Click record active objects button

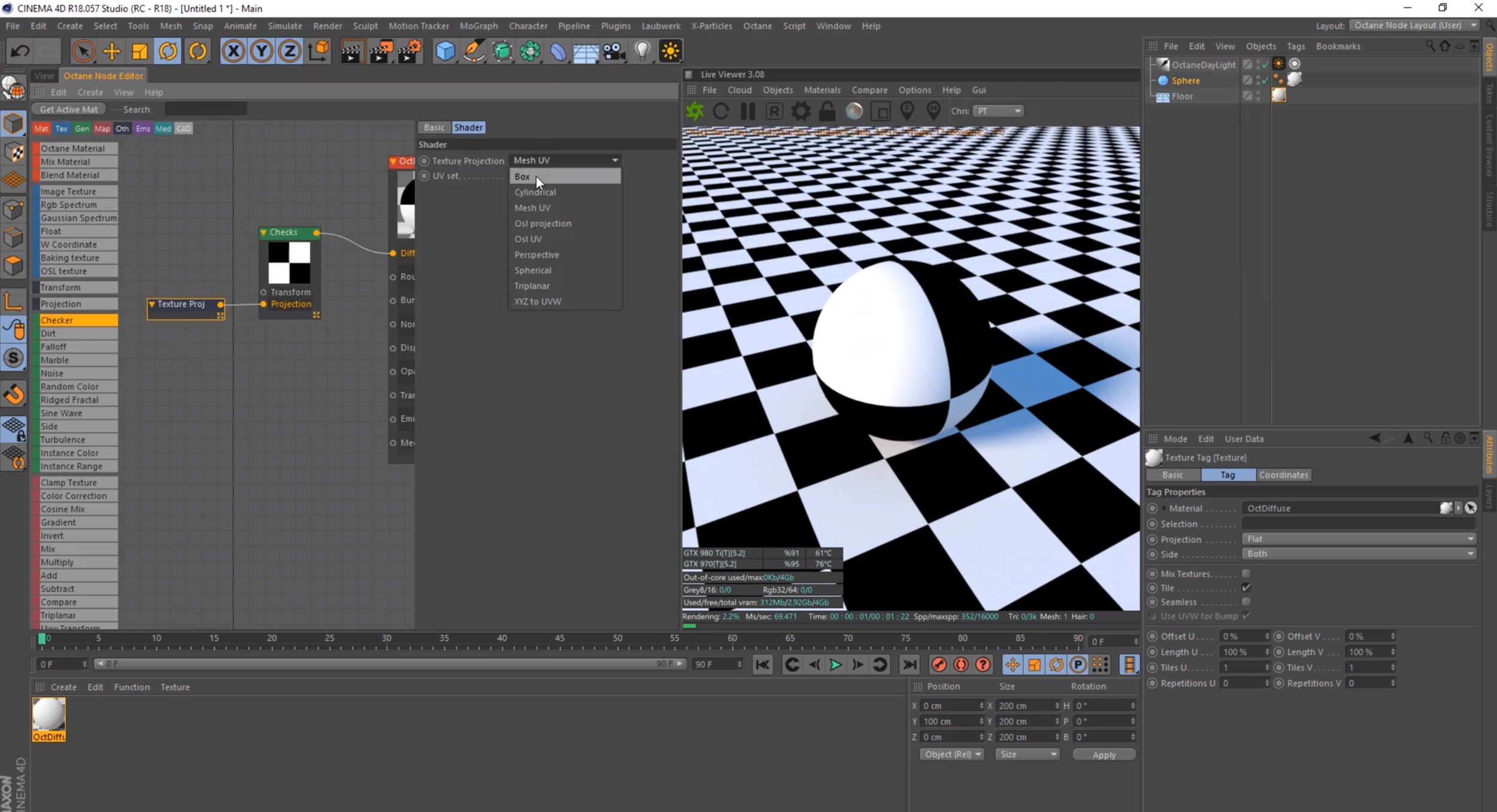point(938,665)
